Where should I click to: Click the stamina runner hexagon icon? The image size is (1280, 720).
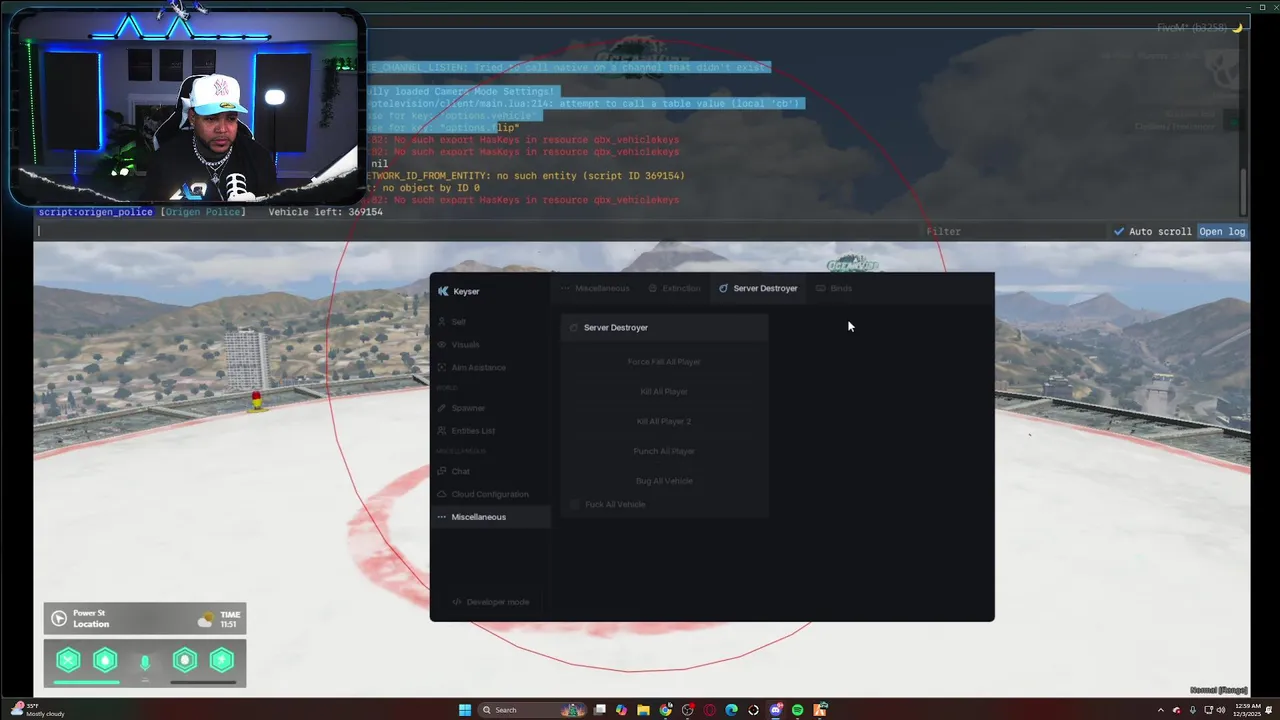pyautogui.click(x=222, y=660)
